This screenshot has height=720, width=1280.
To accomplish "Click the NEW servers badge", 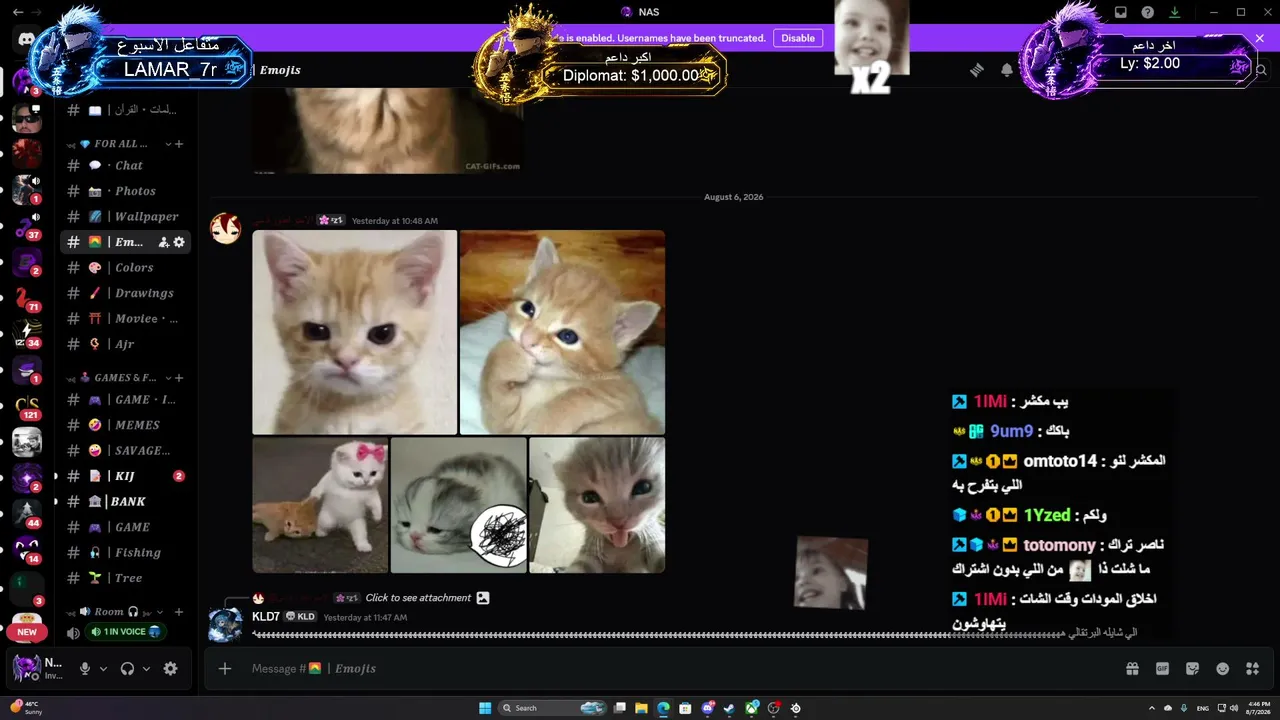I will [x=27, y=632].
